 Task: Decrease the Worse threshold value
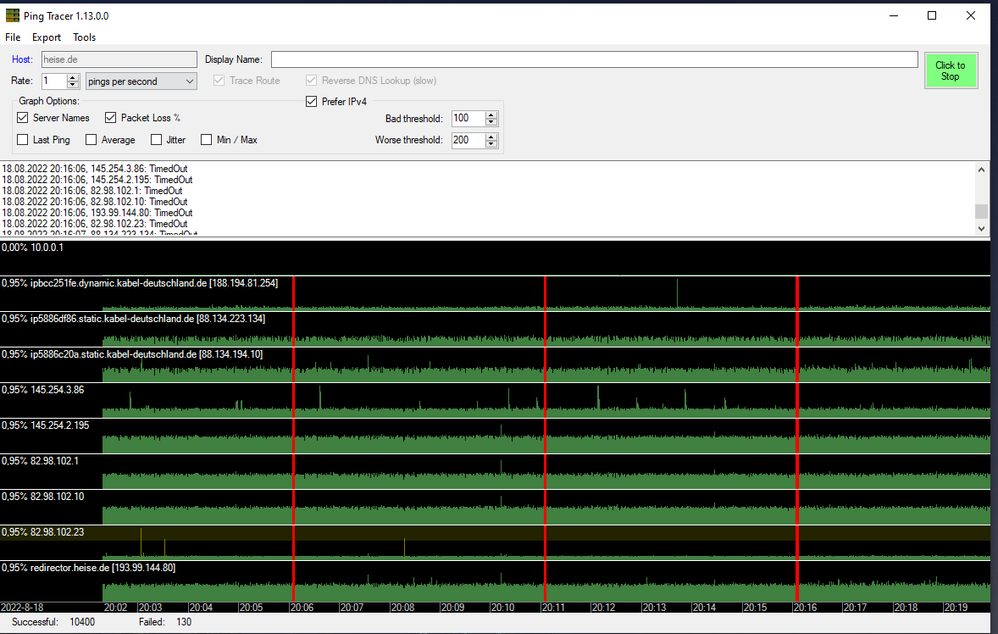(x=490, y=144)
